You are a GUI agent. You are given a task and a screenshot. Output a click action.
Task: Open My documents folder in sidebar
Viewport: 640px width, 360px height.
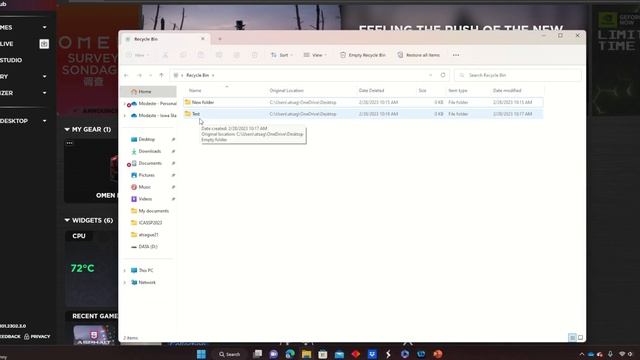coord(150,211)
